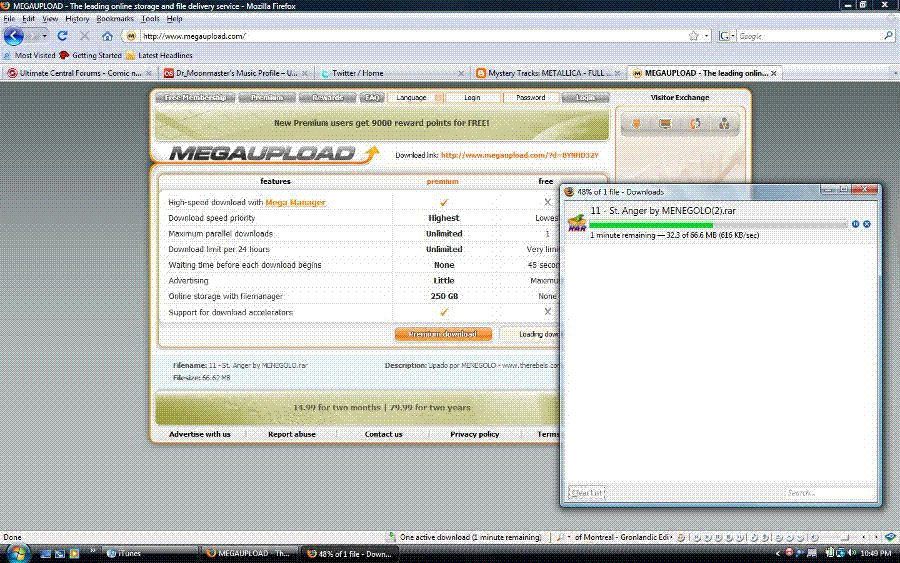Open the Megaupload Language dropdown
Viewport: 900px width, 563px height.
point(416,98)
